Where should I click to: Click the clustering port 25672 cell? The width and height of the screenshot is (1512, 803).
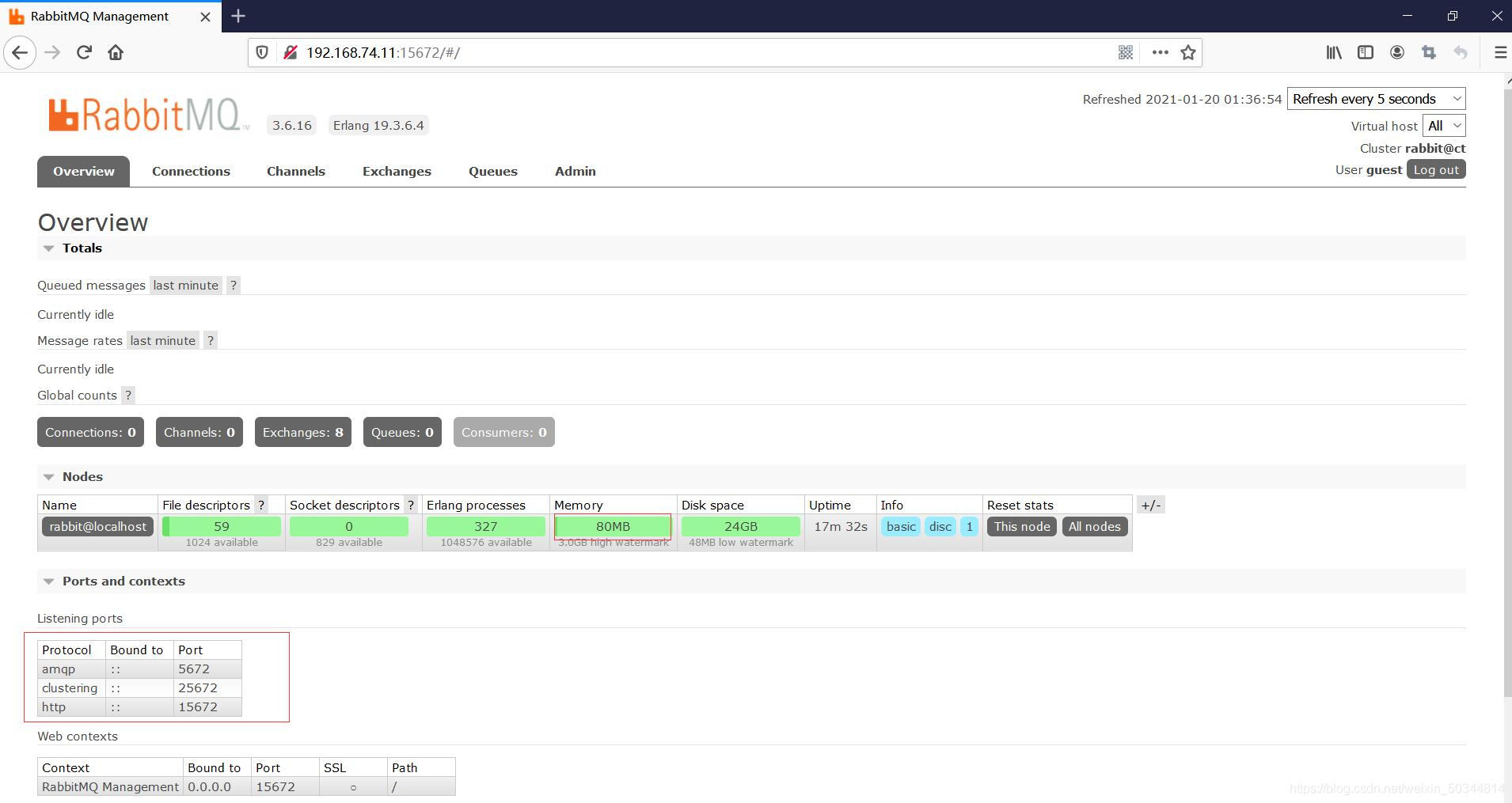pyautogui.click(x=207, y=688)
